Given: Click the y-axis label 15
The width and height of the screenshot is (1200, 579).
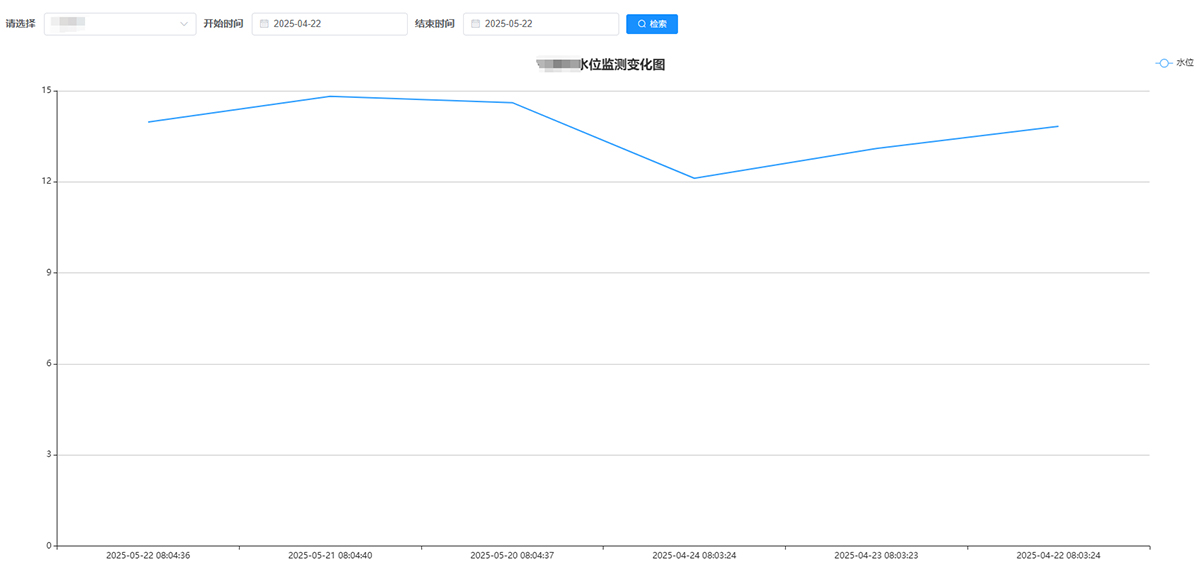Looking at the screenshot, I should click(47, 91).
